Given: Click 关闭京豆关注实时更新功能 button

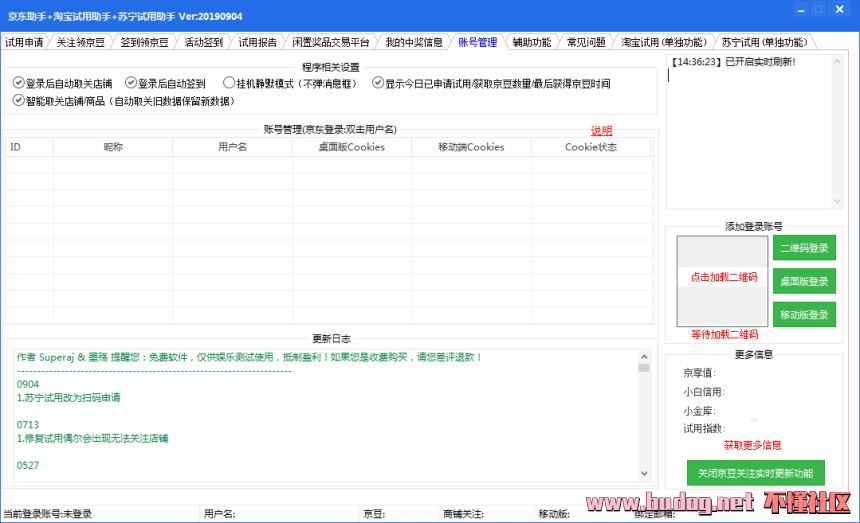Looking at the screenshot, I should (x=755, y=473).
